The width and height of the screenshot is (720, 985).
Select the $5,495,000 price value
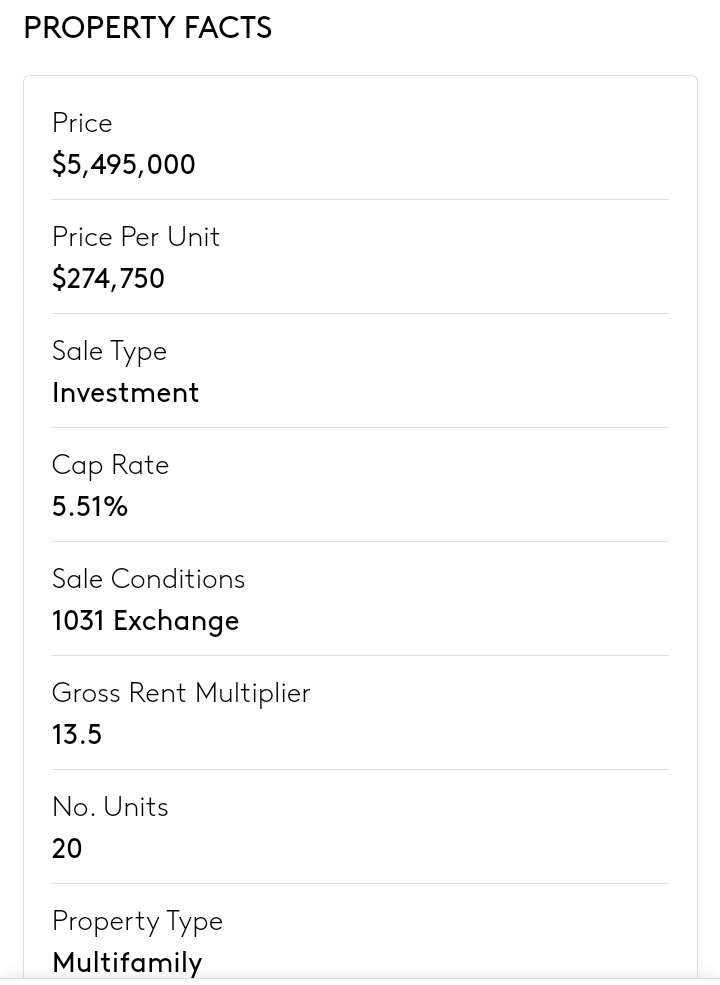point(124,165)
